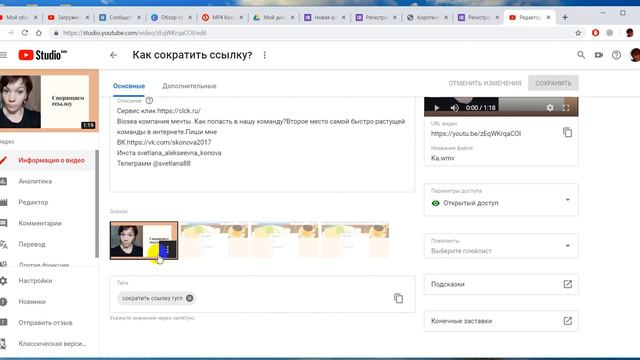Switch to the Основные tab

pos(129,86)
